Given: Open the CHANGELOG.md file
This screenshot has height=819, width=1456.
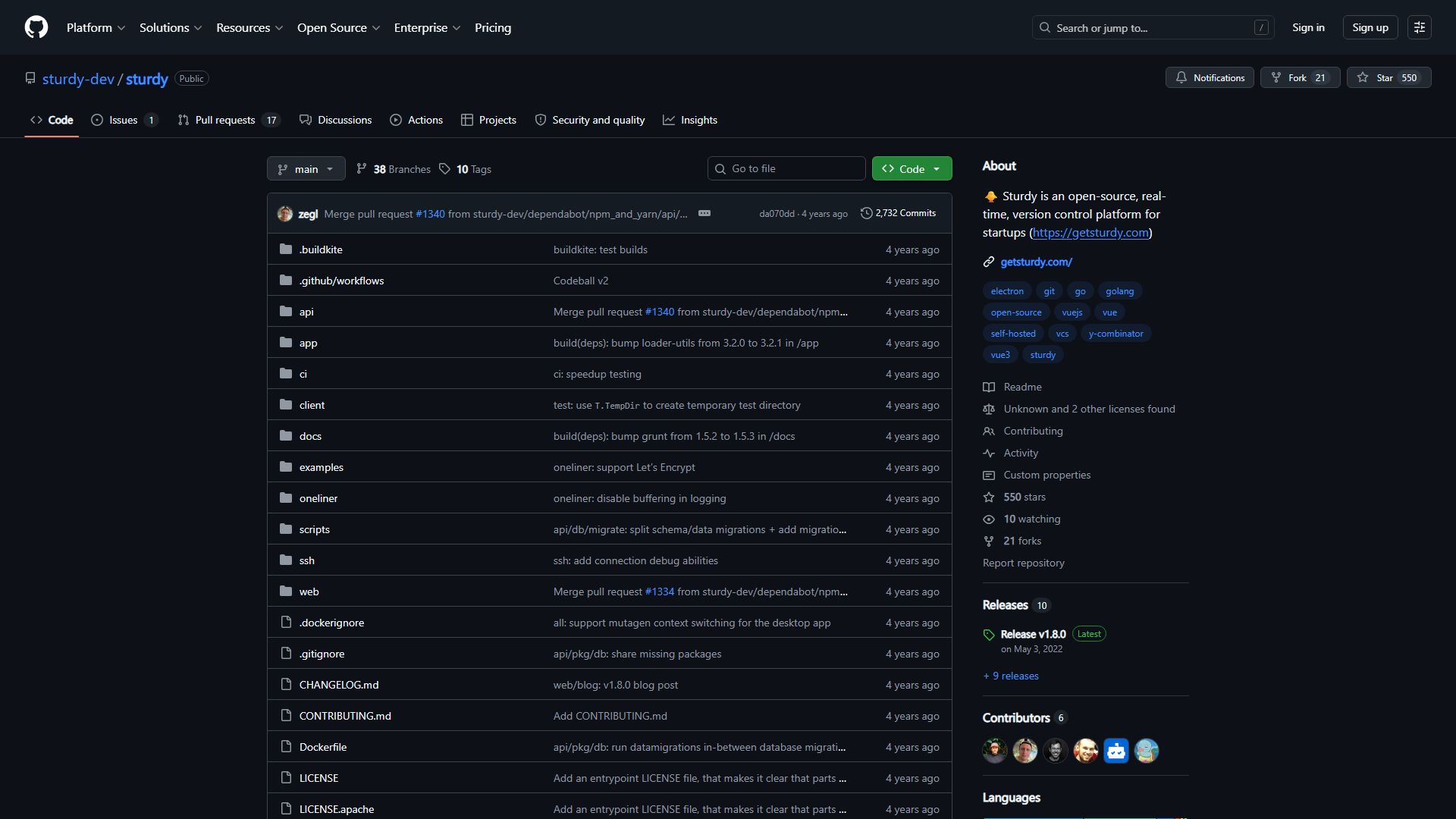Looking at the screenshot, I should pyautogui.click(x=339, y=685).
